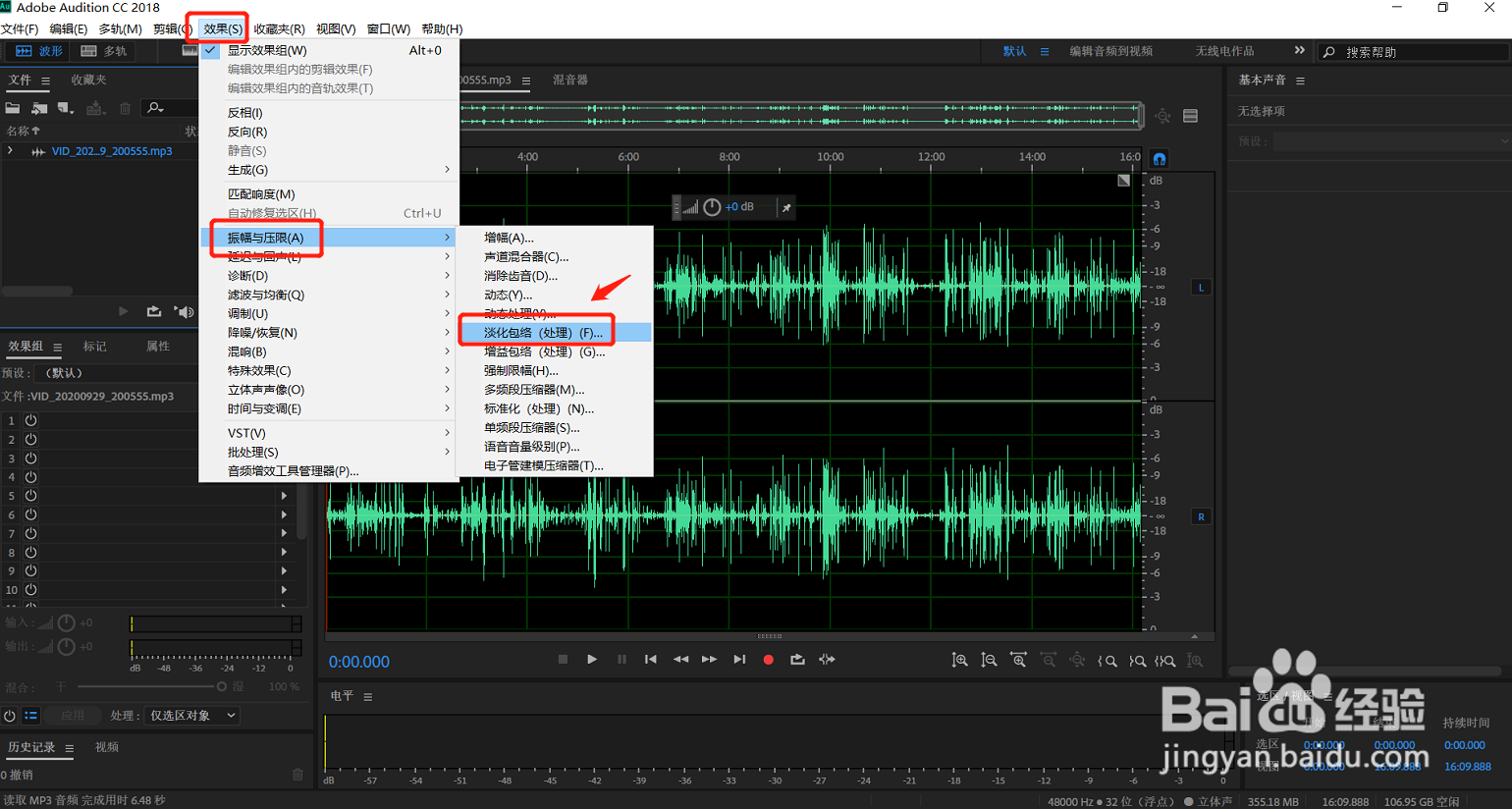
Task: Click the import file icon
Action: pyautogui.click(x=39, y=108)
